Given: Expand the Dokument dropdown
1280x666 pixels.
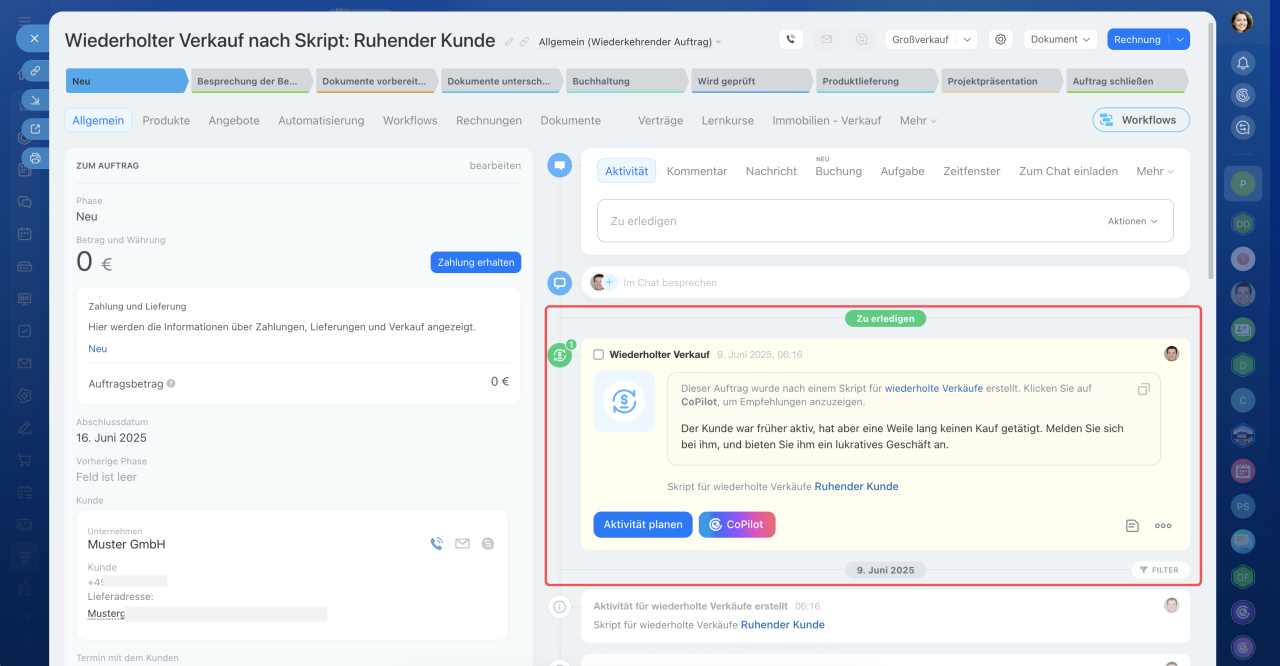Looking at the screenshot, I should 1061,40.
